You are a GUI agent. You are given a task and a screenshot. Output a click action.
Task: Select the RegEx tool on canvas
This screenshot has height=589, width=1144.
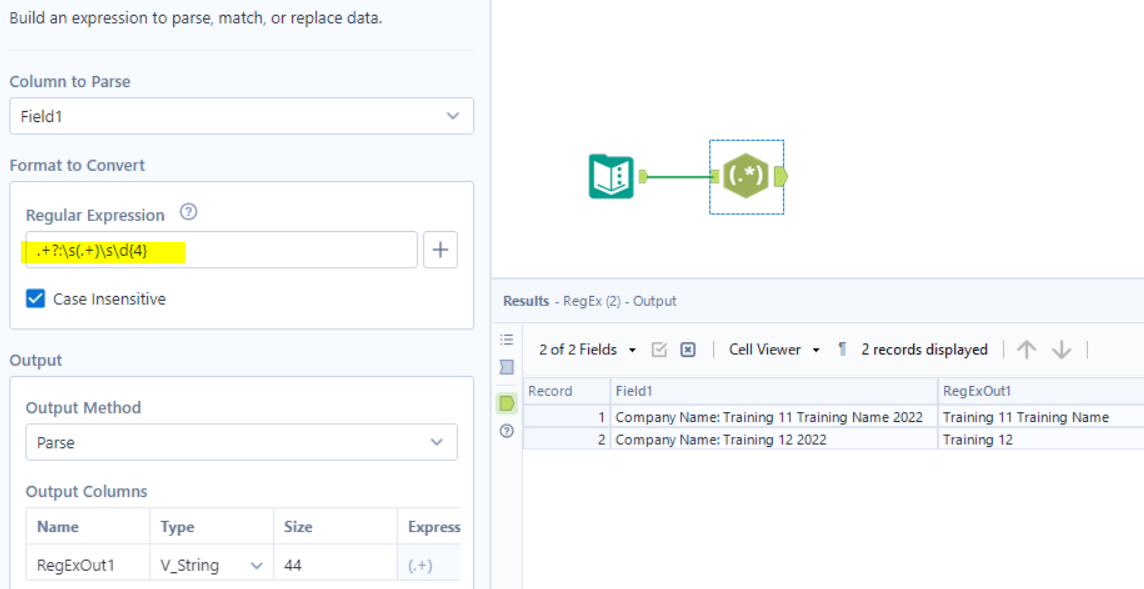(746, 176)
